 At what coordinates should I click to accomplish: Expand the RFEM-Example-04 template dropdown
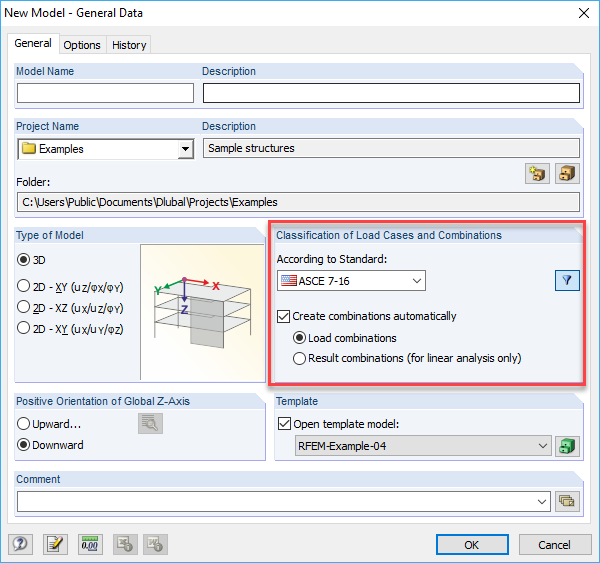pyautogui.click(x=423, y=446)
